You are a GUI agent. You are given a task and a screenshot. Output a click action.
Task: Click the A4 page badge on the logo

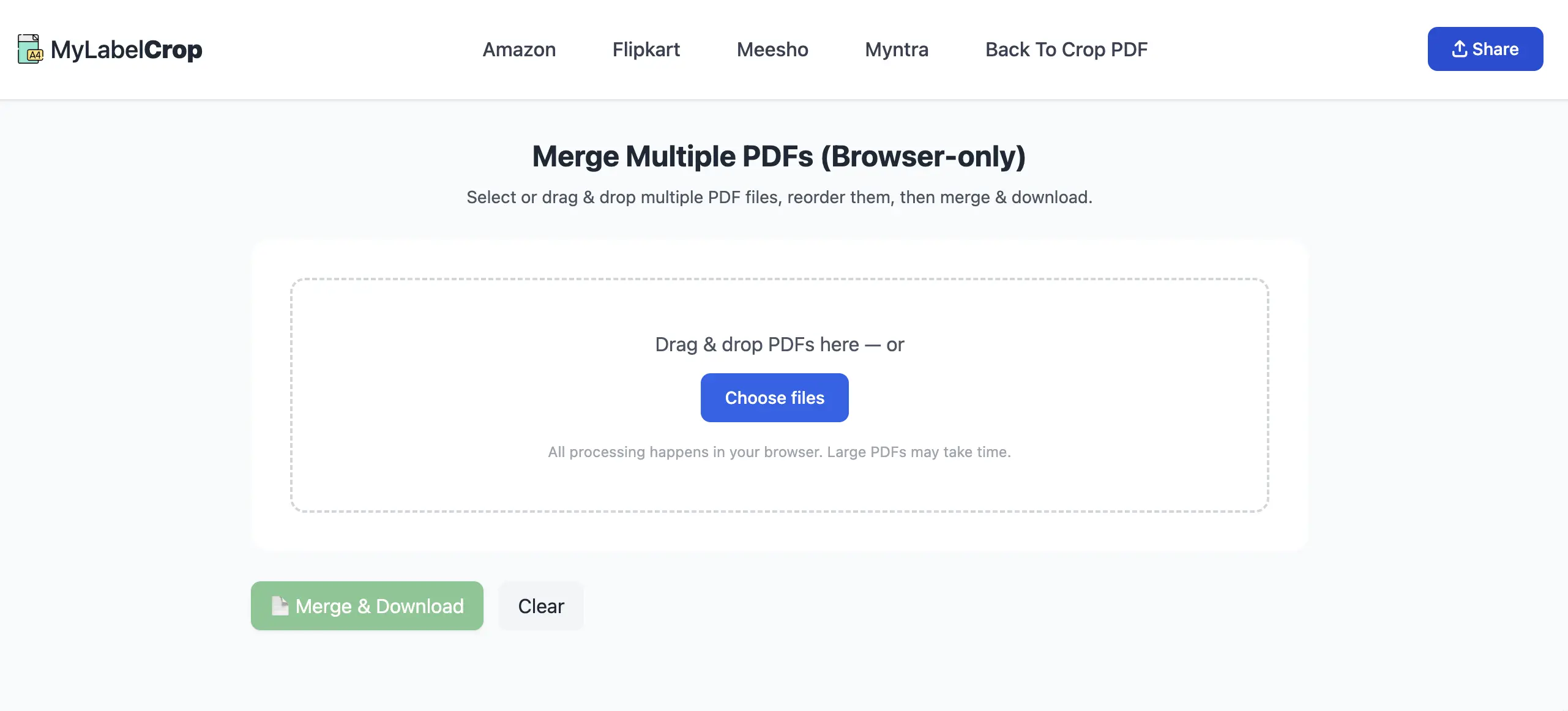click(x=35, y=56)
